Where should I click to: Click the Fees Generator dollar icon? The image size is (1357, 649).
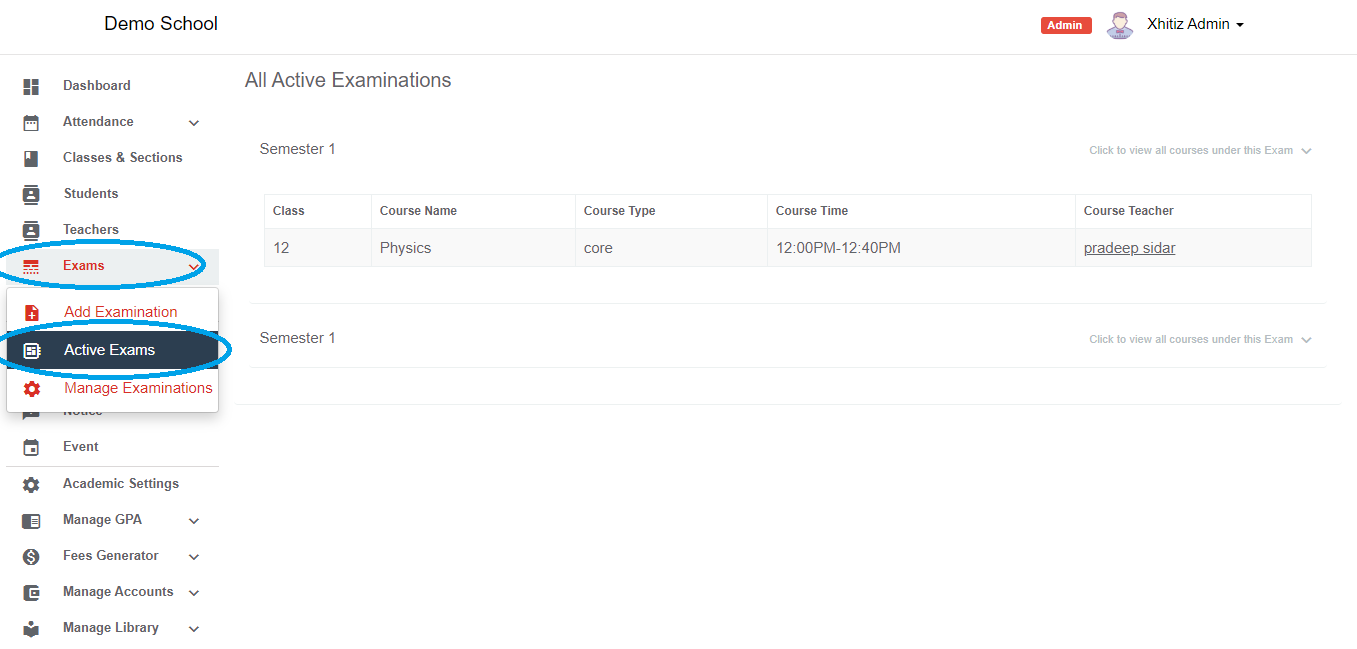tap(31, 557)
